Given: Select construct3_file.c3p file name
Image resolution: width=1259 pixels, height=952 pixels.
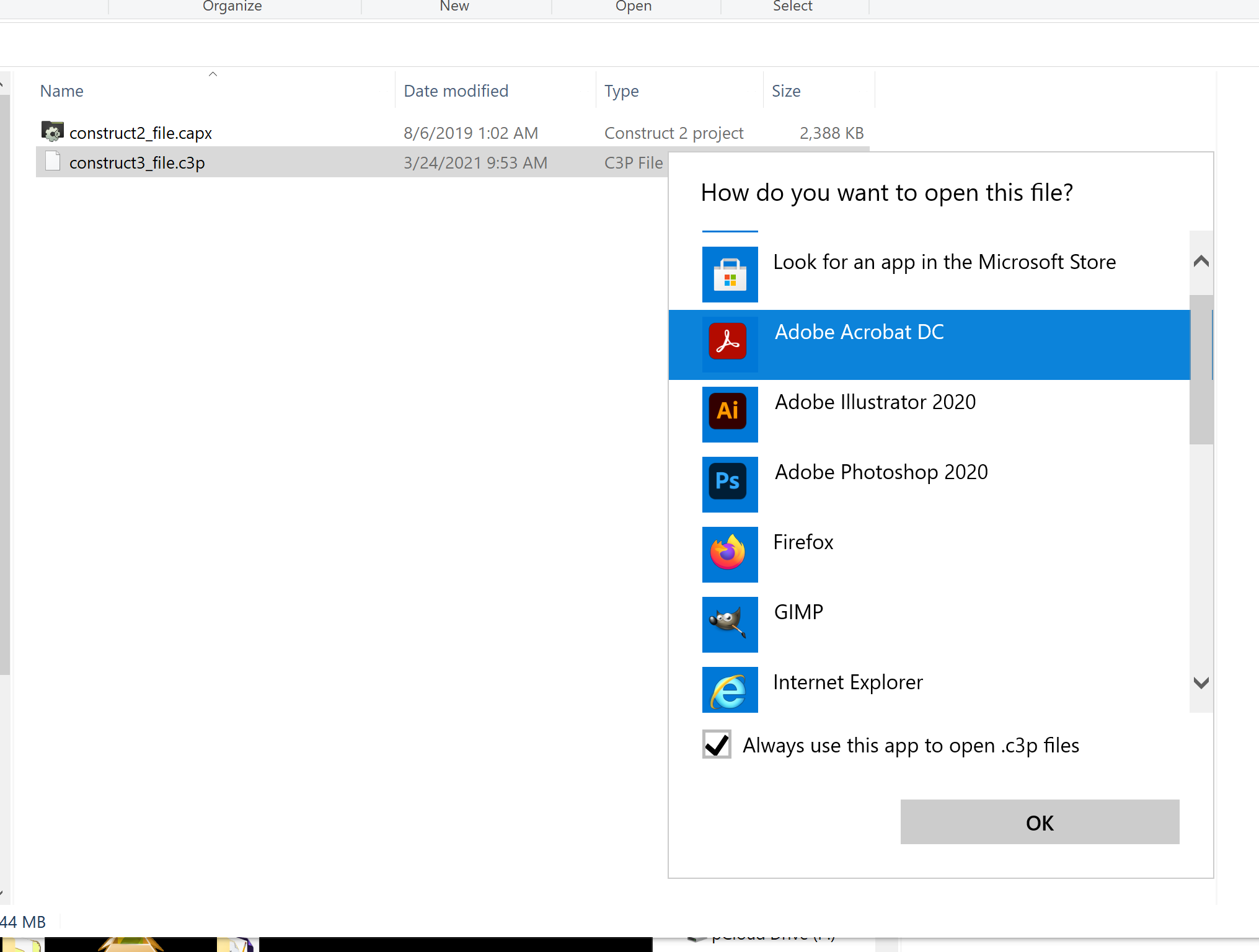Looking at the screenshot, I should click(x=137, y=162).
